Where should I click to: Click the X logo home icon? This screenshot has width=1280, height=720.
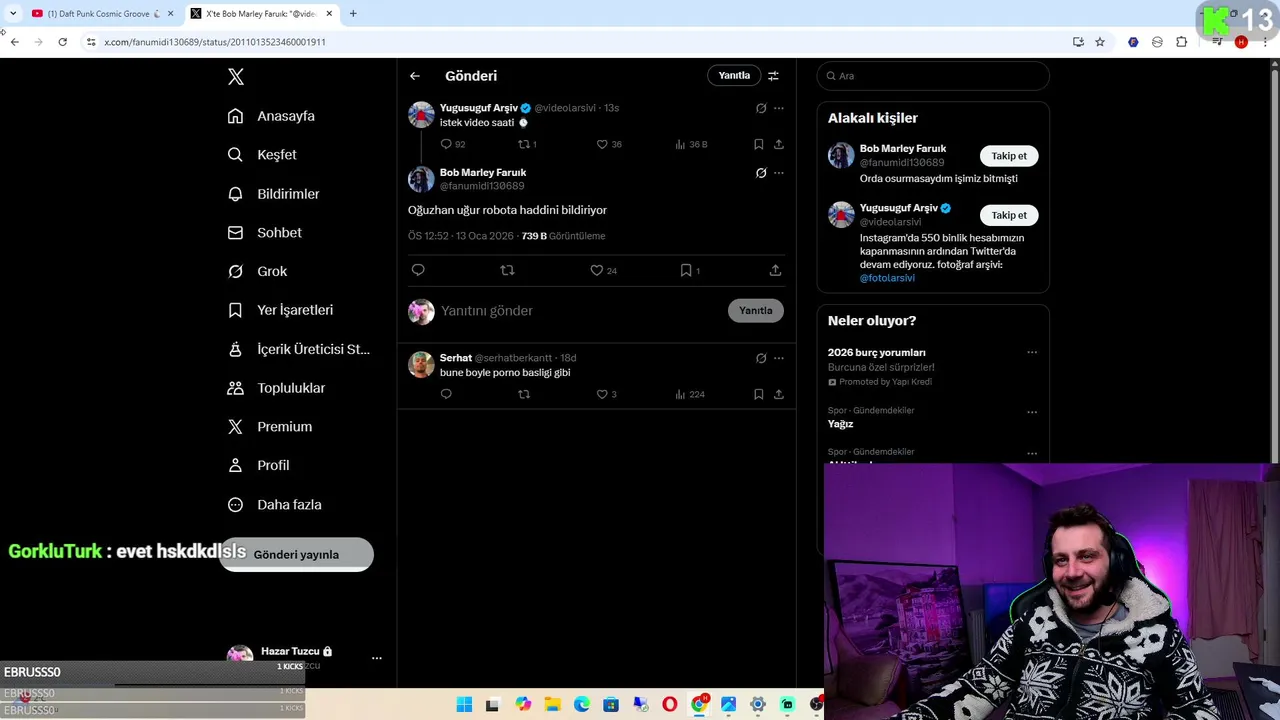tap(235, 77)
